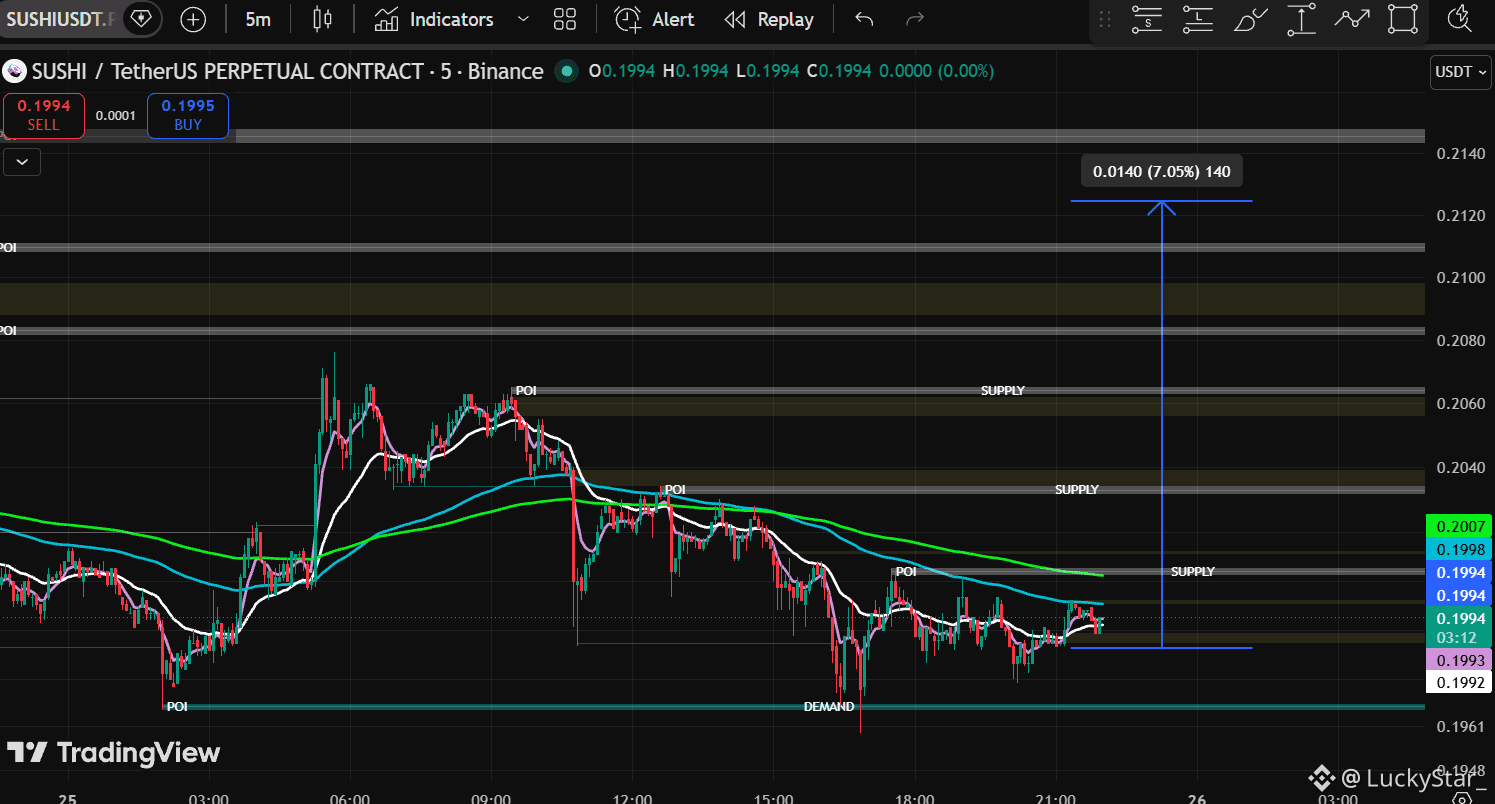Open the Indicators menu

[x=434, y=19]
